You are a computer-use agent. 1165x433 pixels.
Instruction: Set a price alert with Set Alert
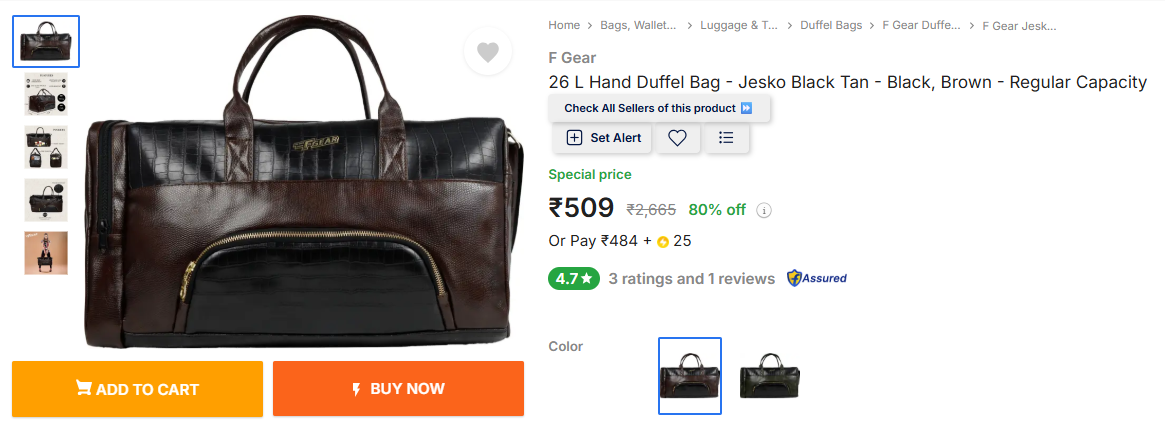coord(603,137)
